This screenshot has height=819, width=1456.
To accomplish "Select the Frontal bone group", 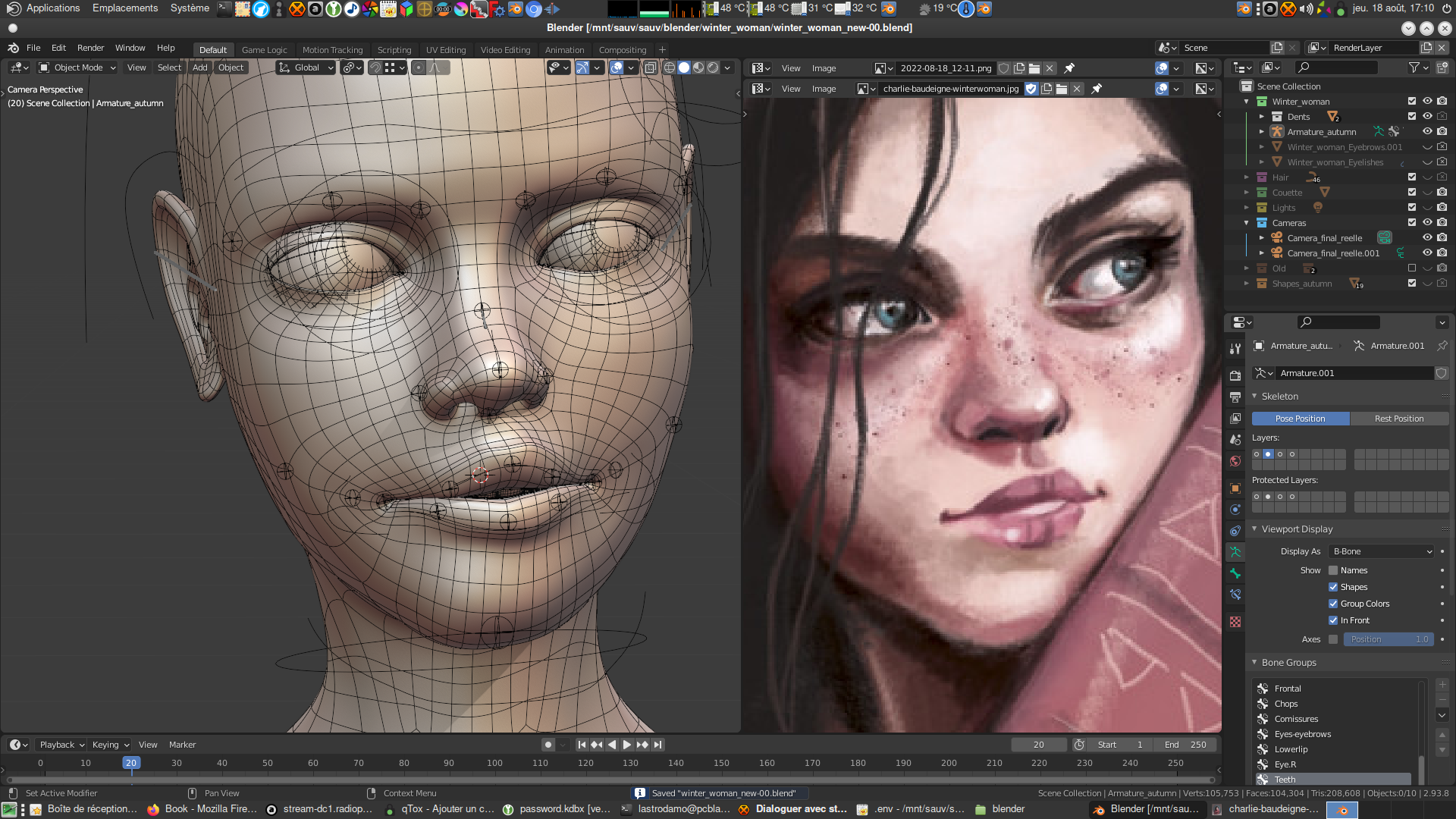I will pos(1333,689).
